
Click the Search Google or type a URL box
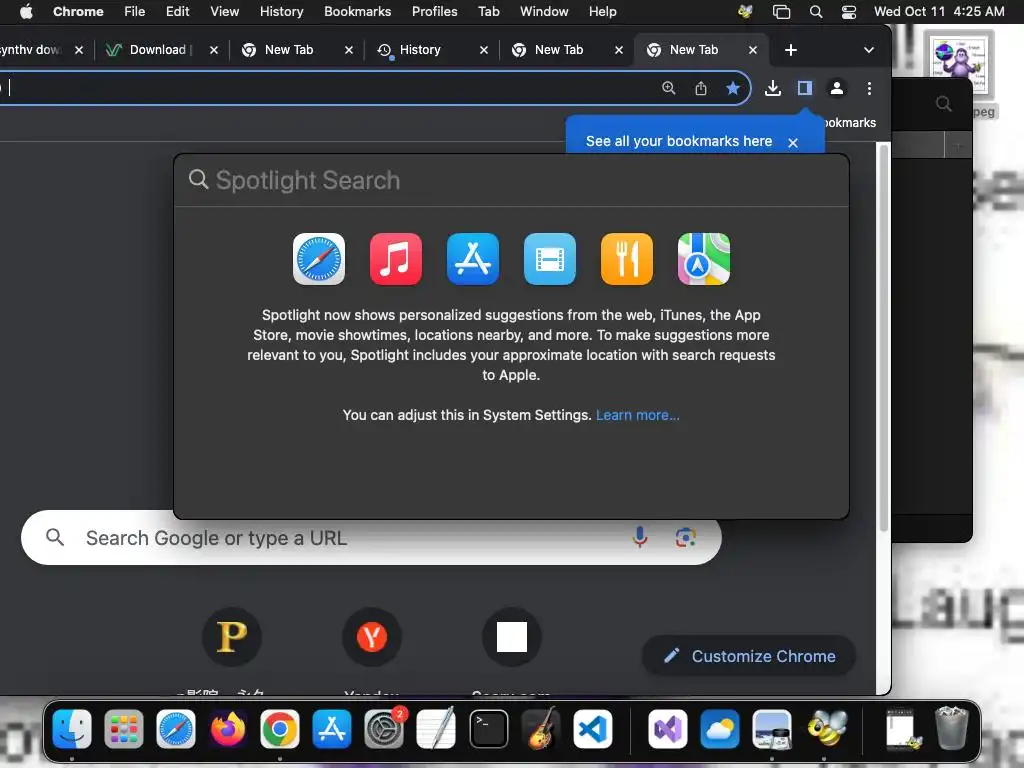(371, 537)
